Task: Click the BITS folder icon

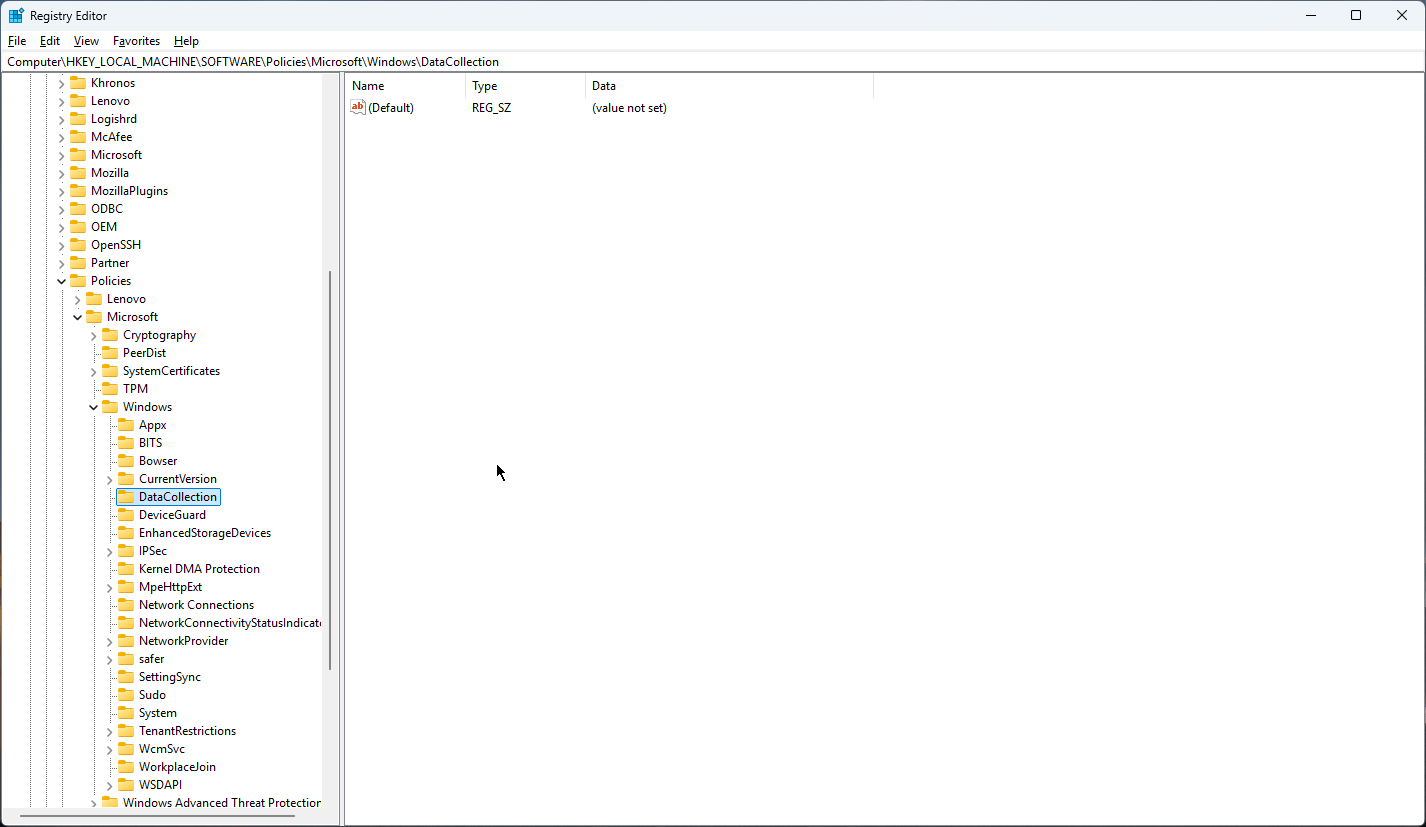Action: [x=126, y=443]
